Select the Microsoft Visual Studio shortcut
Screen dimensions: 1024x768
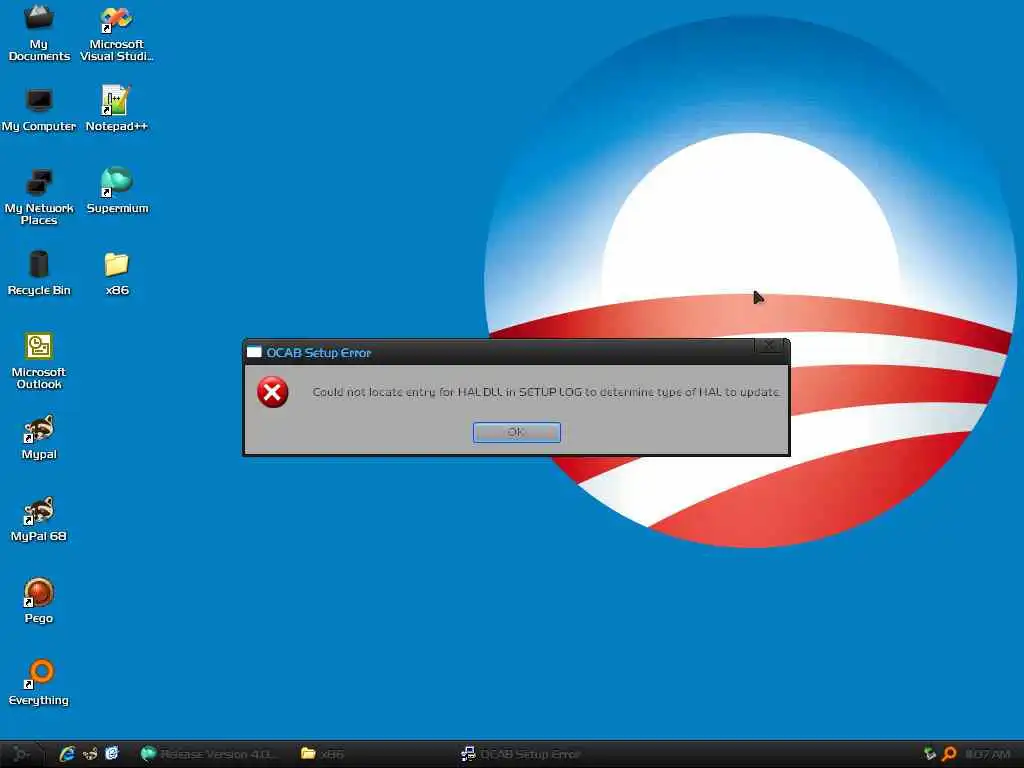click(x=117, y=34)
